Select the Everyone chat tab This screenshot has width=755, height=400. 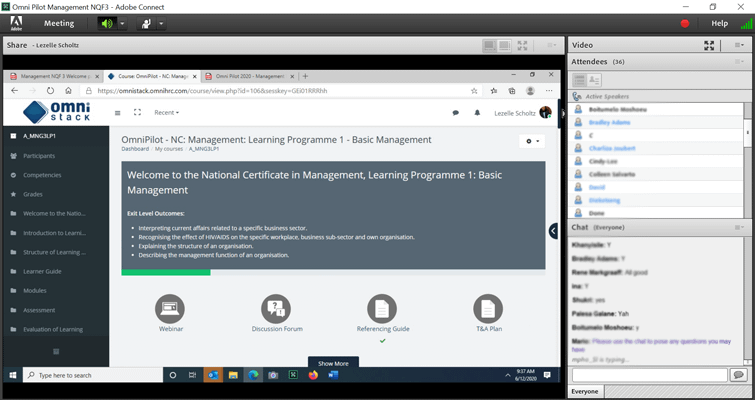[585, 392]
